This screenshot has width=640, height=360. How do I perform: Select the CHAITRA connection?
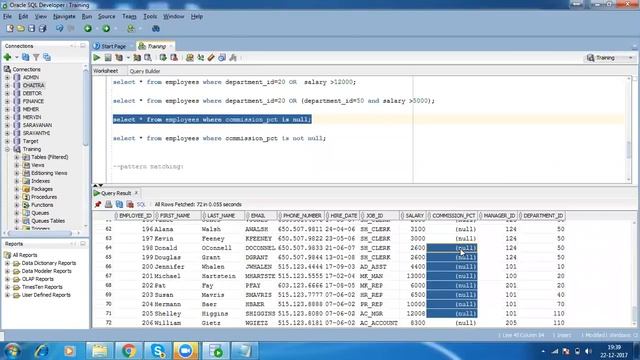(33, 85)
